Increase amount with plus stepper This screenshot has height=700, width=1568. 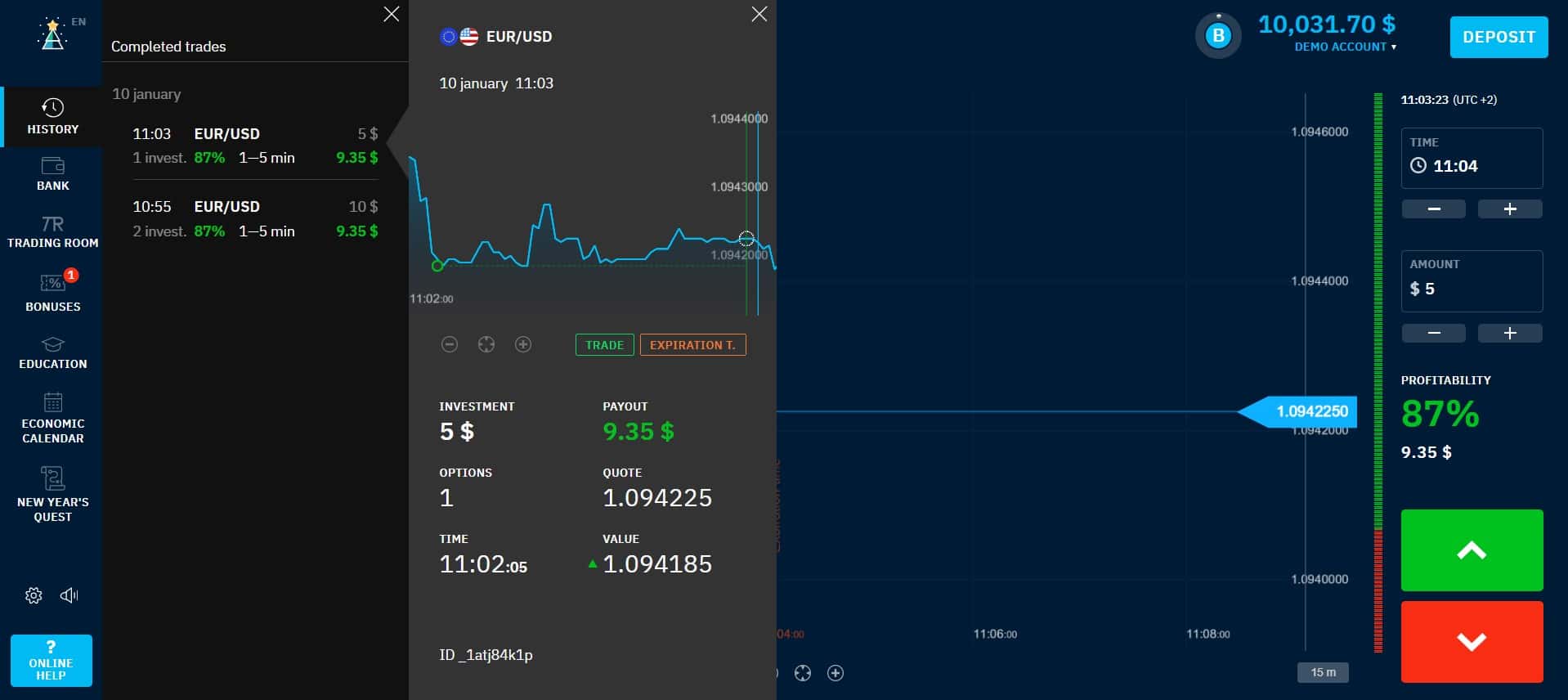point(1510,333)
